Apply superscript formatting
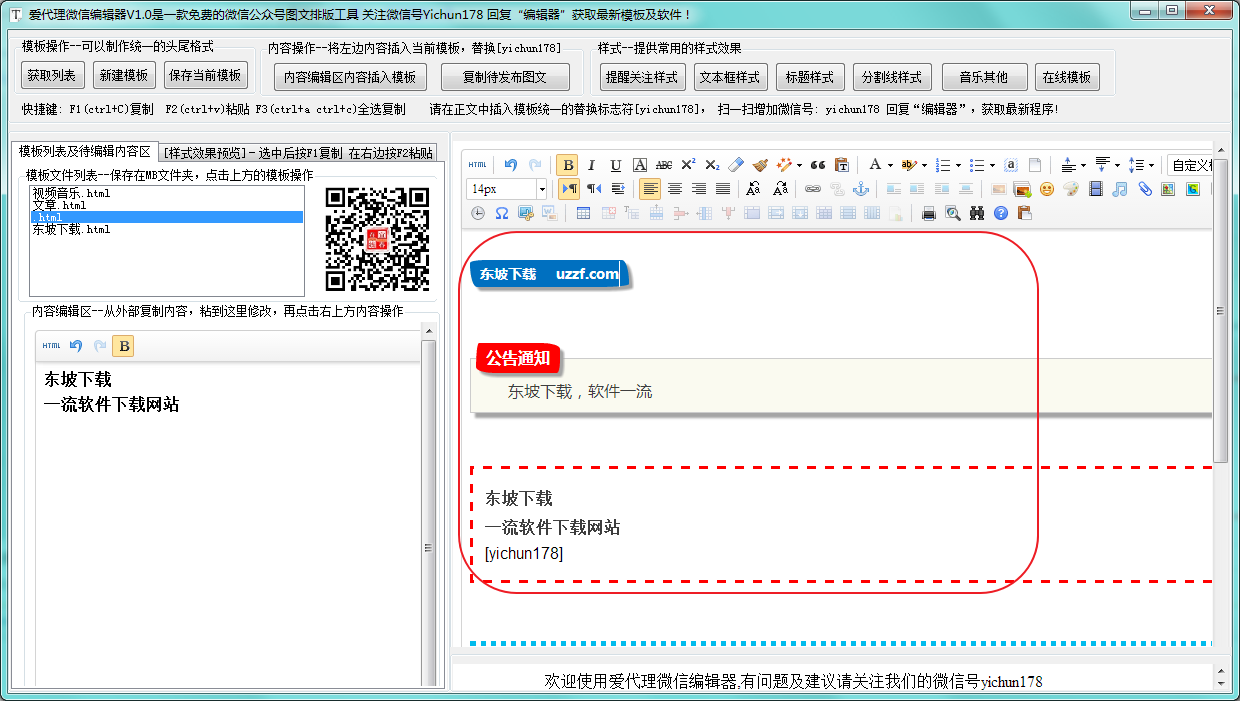This screenshot has width=1240, height=701. (688, 165)
